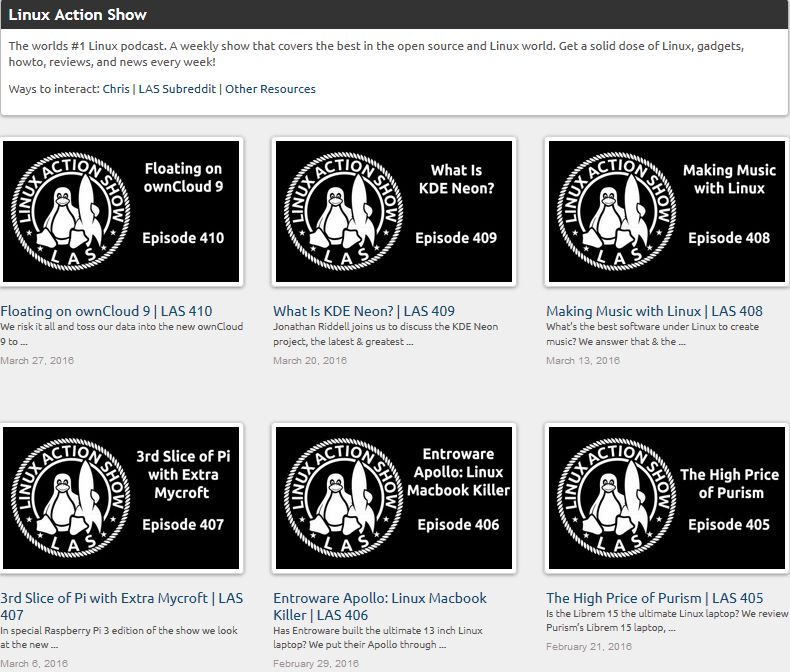The width and height of the screenshot is (790, 672).
Task: Select the 'March 27, 2016' date text
Action: [x=37, y=361]
